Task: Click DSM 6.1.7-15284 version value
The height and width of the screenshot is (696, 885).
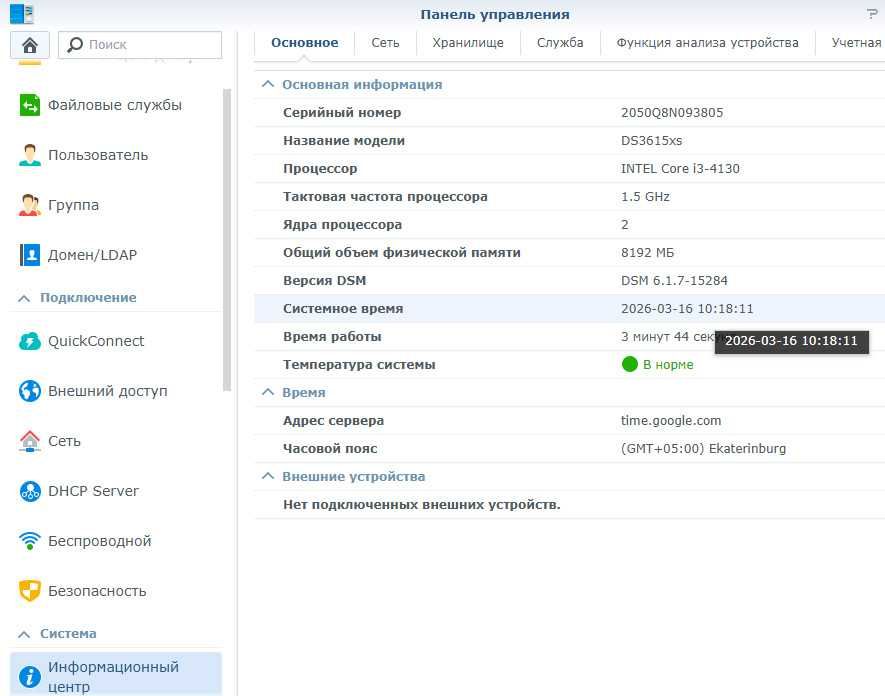Action: point(674,281)
